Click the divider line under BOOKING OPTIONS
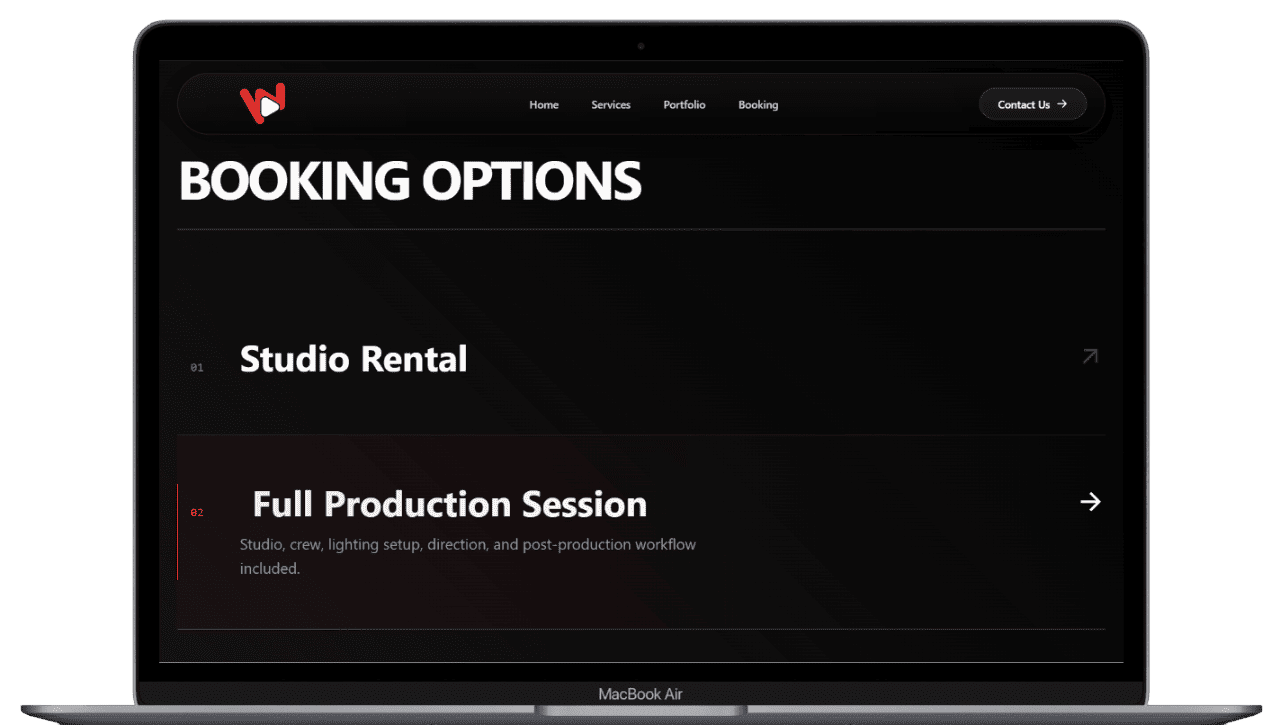1280x725 pixels. click(x=640, y=230)
